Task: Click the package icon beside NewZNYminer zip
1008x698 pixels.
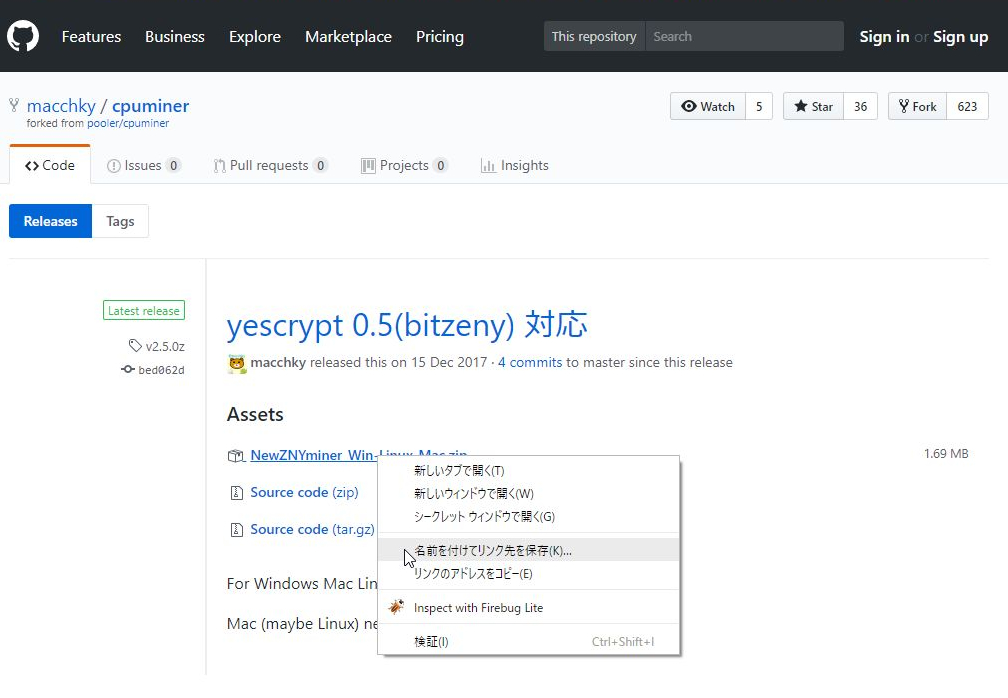Action: (236, 456)
